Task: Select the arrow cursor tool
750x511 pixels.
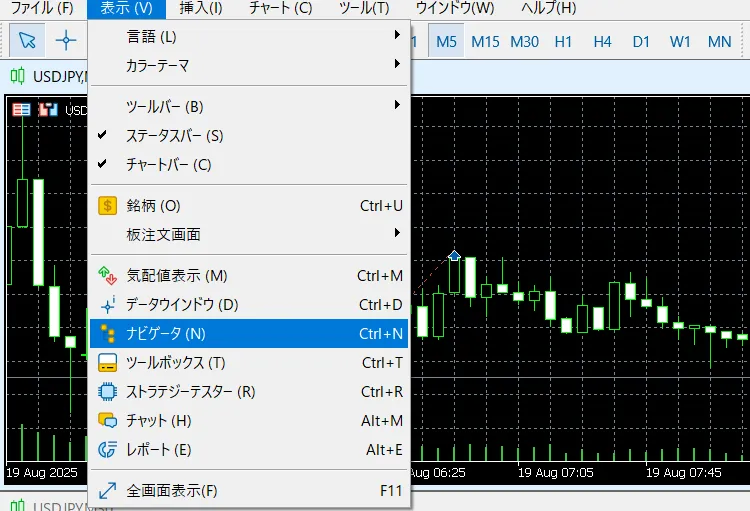Action: 27,40
